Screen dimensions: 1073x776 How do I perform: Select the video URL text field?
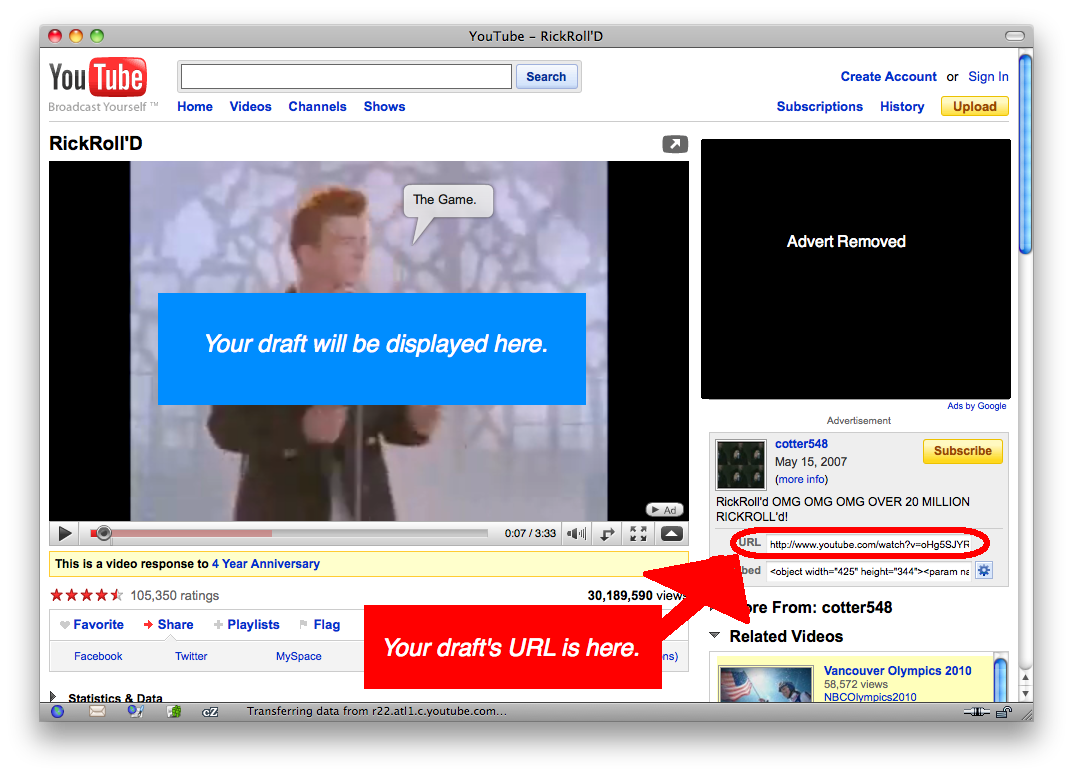[869, 544]
